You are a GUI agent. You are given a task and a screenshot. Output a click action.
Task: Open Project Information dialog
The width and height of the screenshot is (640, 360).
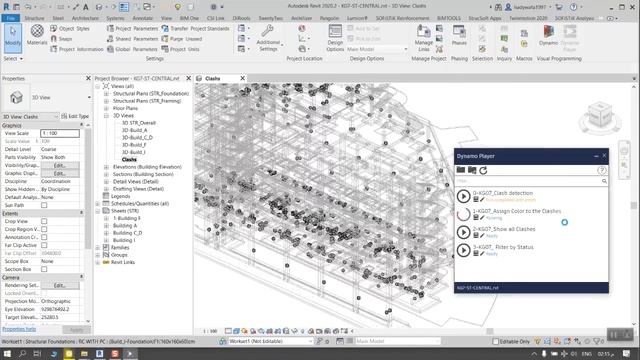(77, 49)
